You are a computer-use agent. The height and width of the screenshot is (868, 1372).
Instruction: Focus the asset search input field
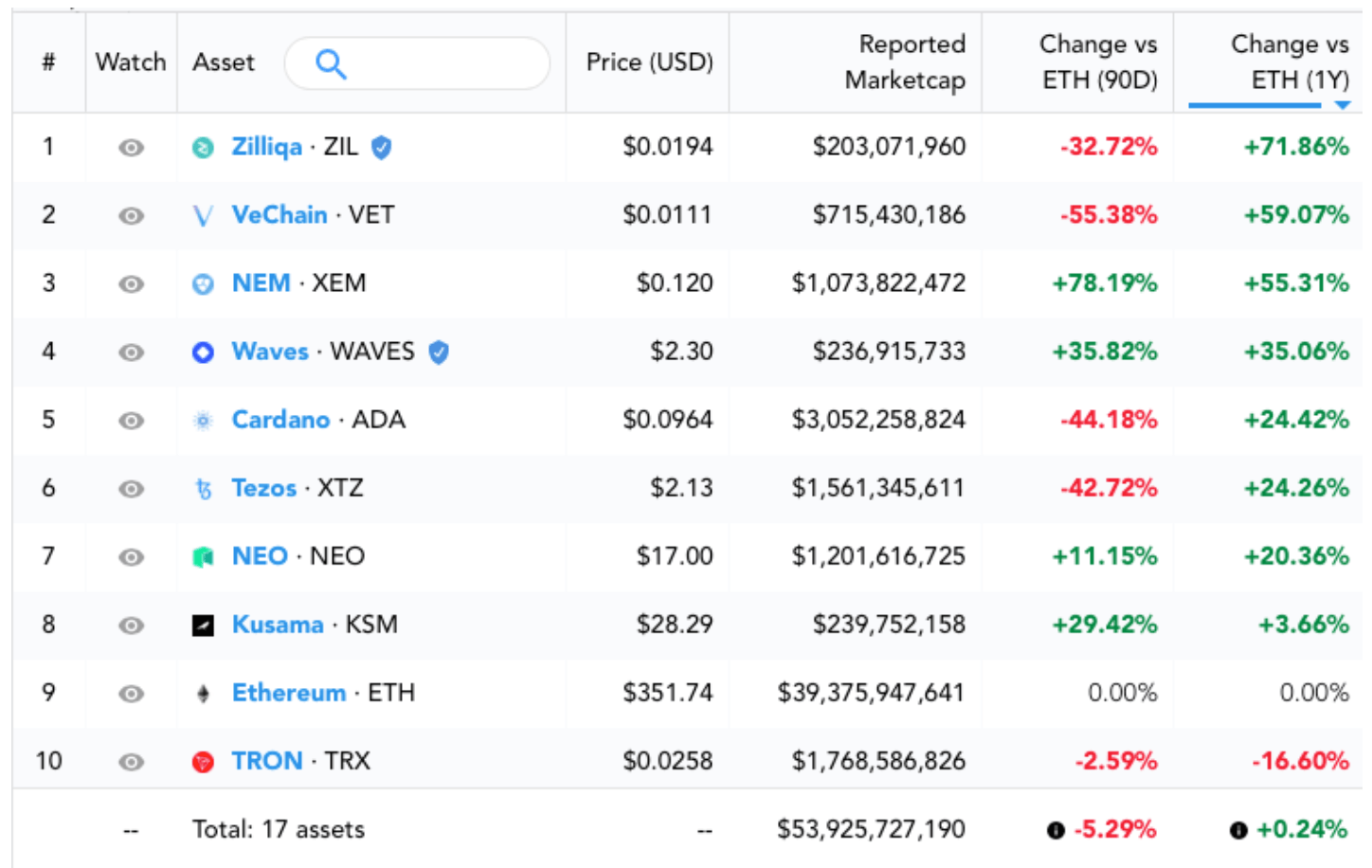point(417,63)
